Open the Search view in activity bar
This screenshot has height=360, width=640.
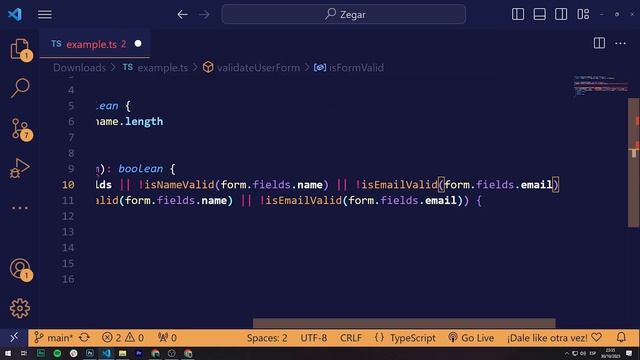[20, 88]
